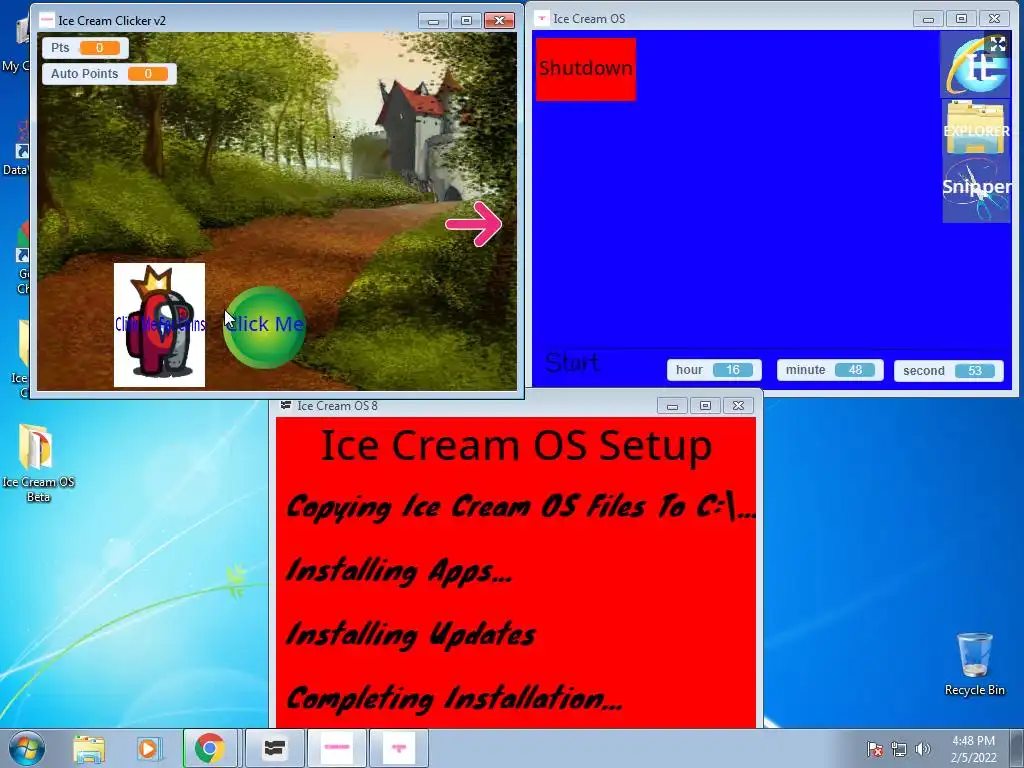Click the pink arrow in Ice Cream Clicker

point(473,224)
